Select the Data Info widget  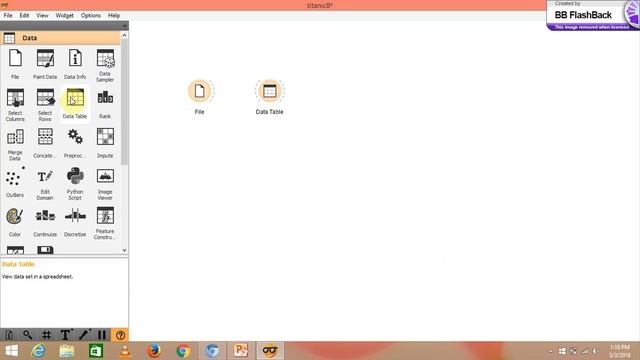[x=75, y=63]
